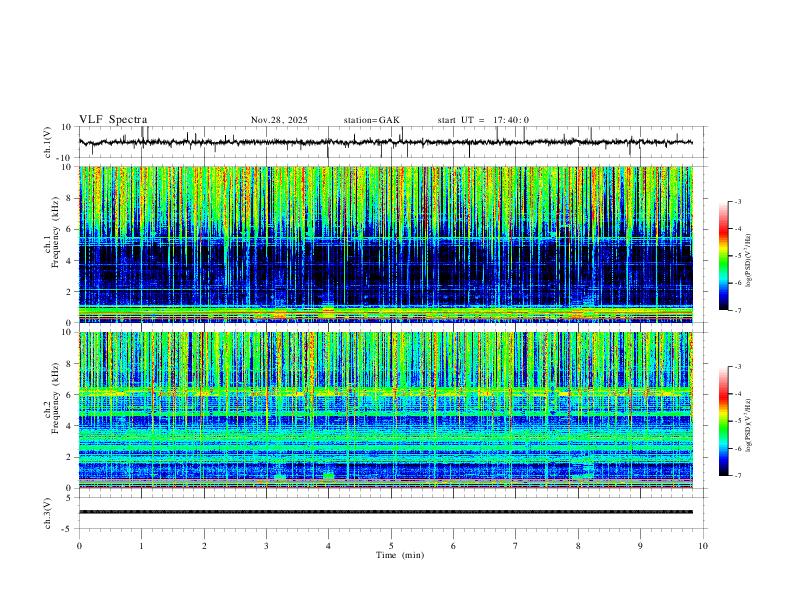
Task: Click the "8" kHz tick on the ch.2 axis
Action: (x=70, y=364)
